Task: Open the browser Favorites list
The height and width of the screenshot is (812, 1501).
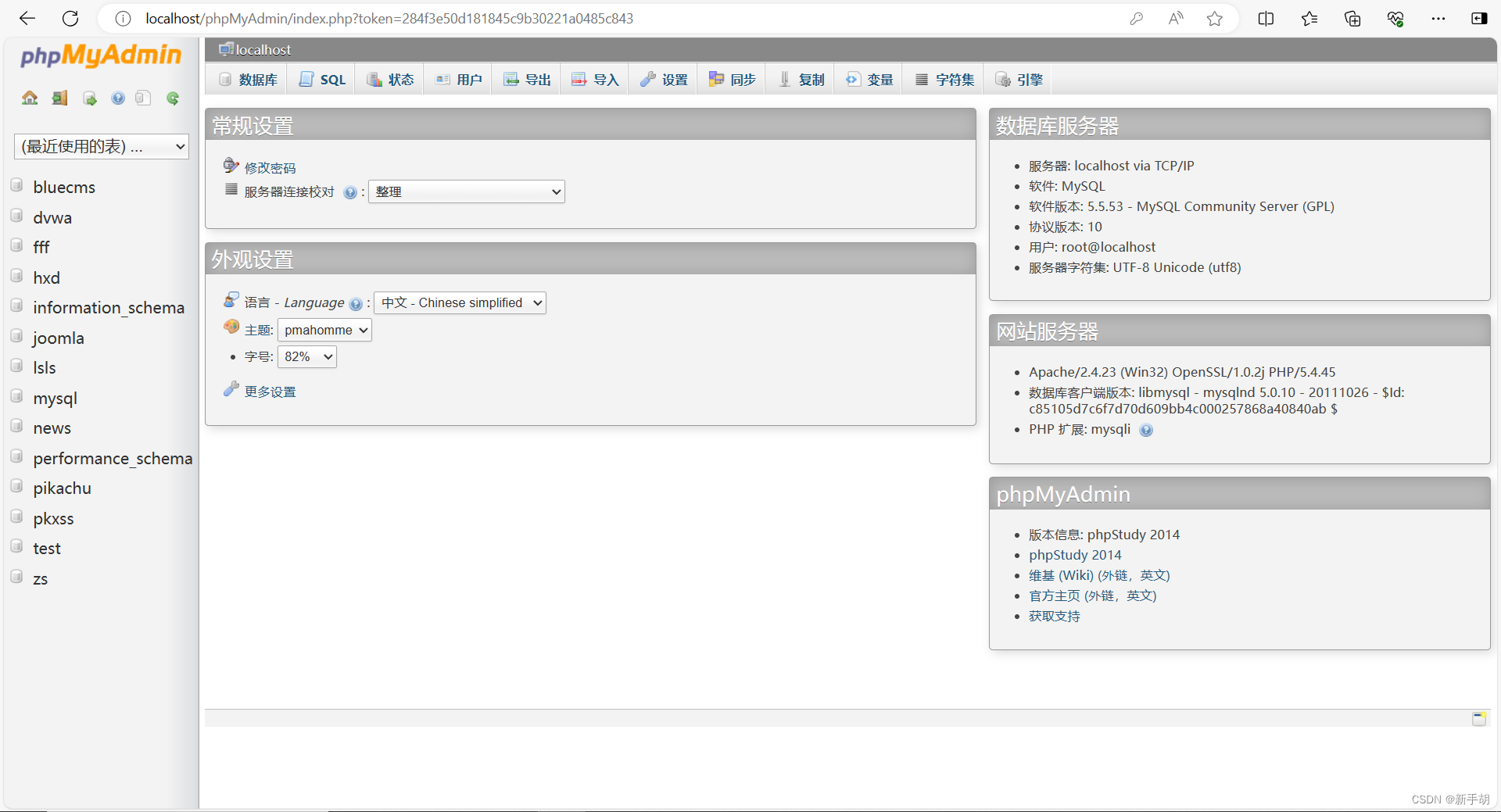Action: point(1309,18)
